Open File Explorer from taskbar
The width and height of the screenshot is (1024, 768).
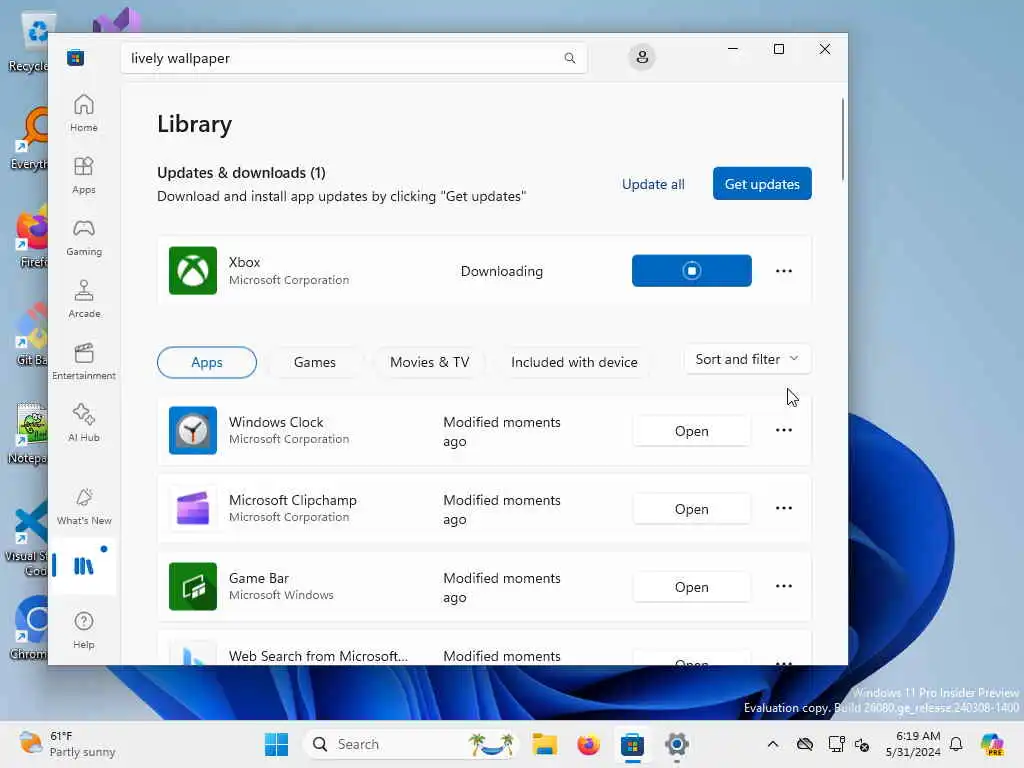pos(544,744)
